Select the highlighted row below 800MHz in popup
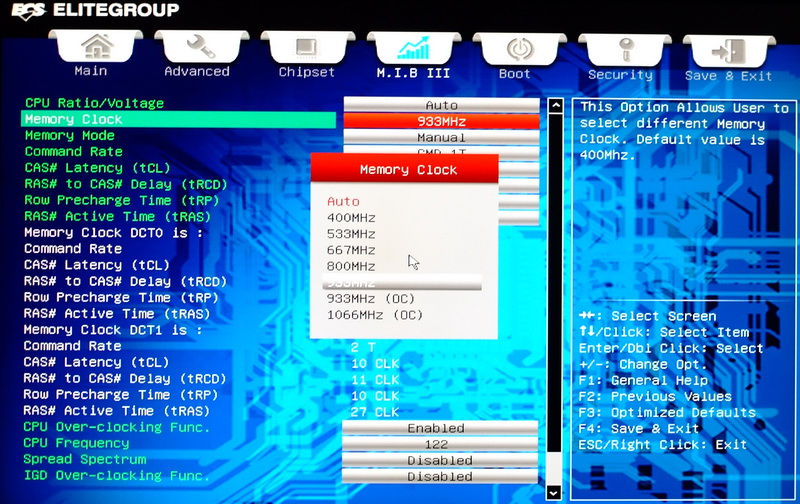 pyautogui.click(x=402, y=282)
